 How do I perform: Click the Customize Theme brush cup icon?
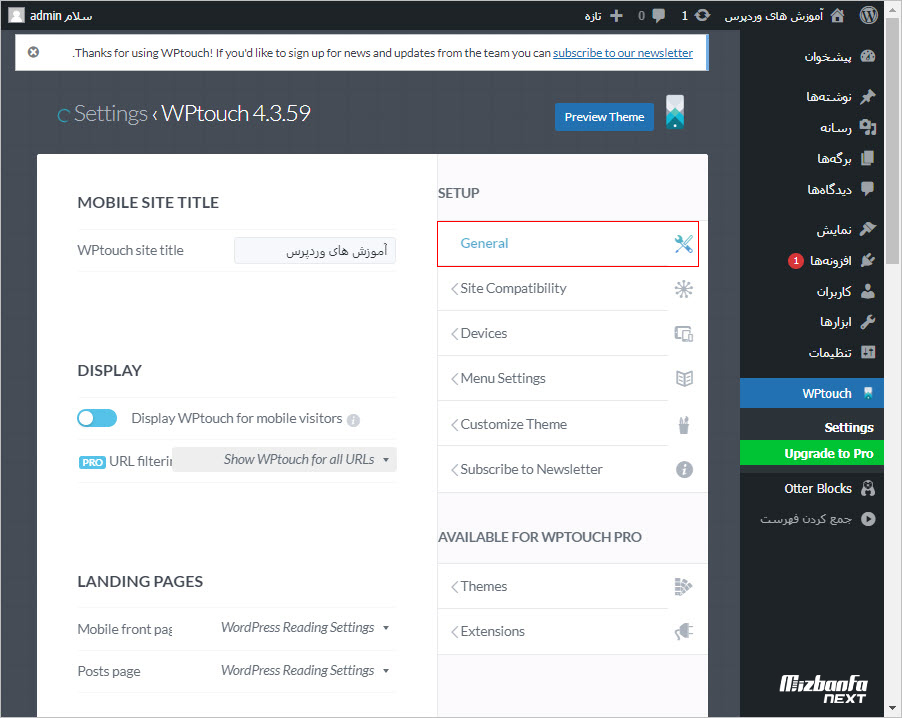tap(683, 425)
